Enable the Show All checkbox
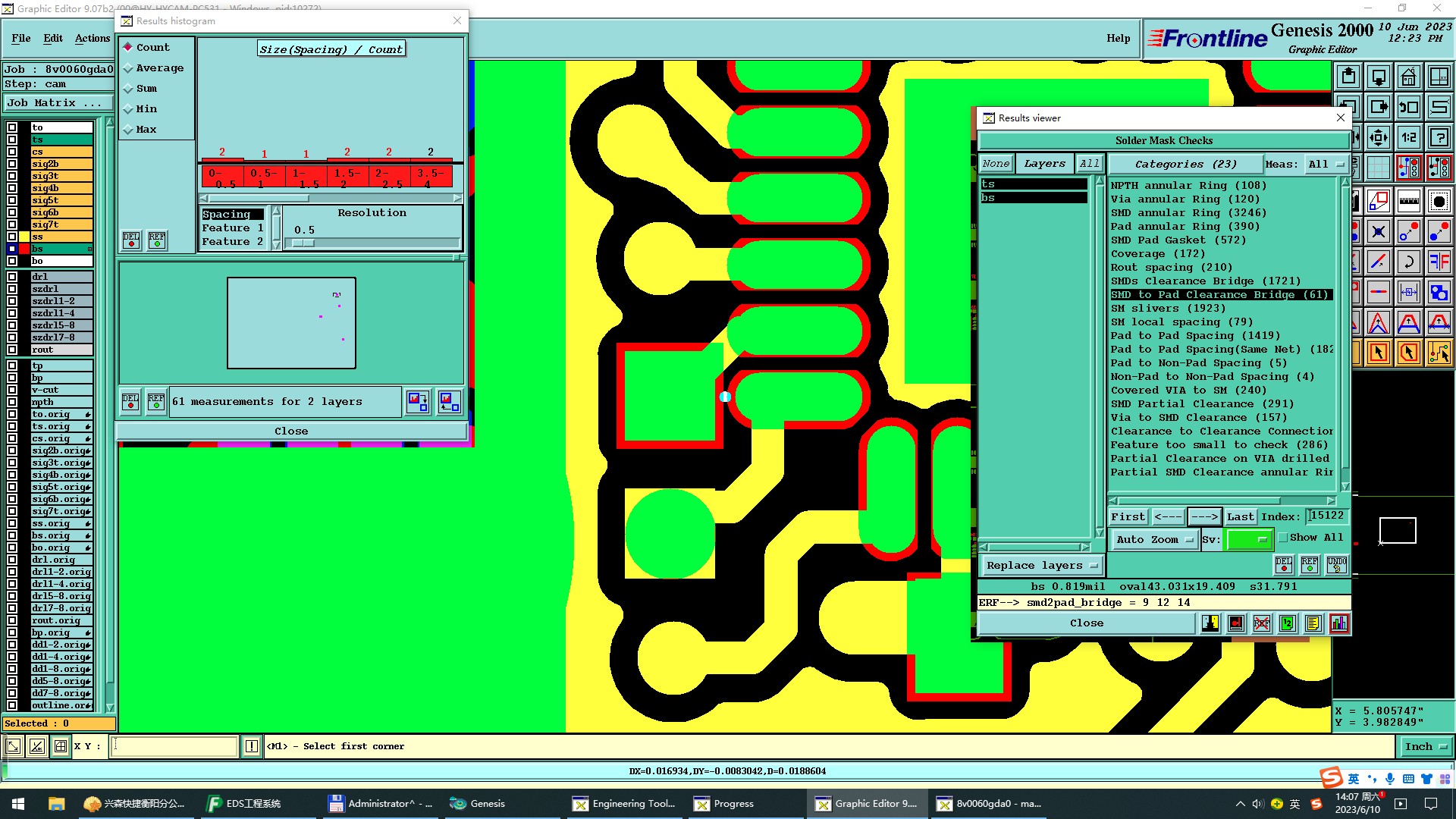The width and height of the screenshot is (1456, 819). [1283, 538]
